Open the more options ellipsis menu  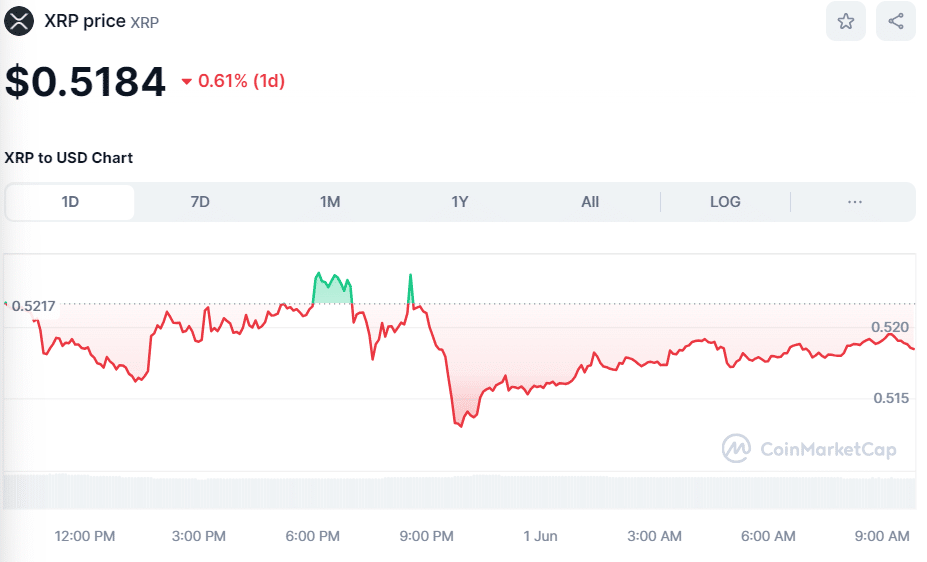(855, 202)
